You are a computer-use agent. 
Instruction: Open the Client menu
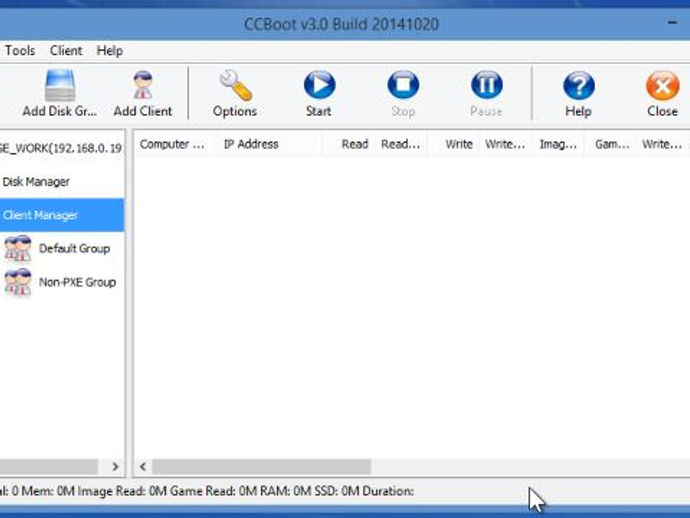[x=66, y=51]
